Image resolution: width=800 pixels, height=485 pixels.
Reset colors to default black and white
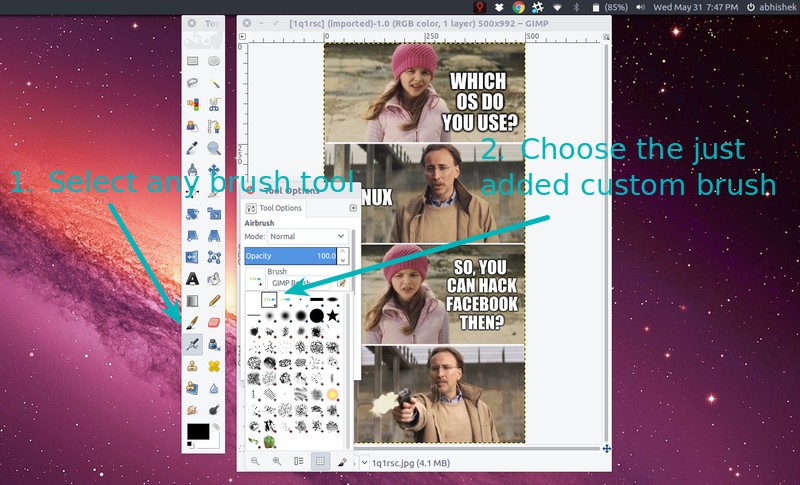coord(190,445)
